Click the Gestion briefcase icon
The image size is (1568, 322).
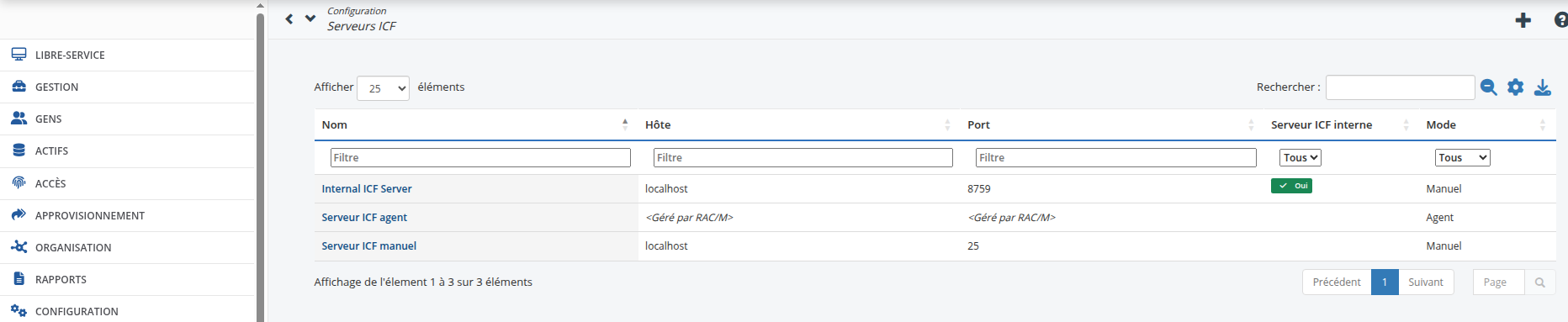[19, 87]
